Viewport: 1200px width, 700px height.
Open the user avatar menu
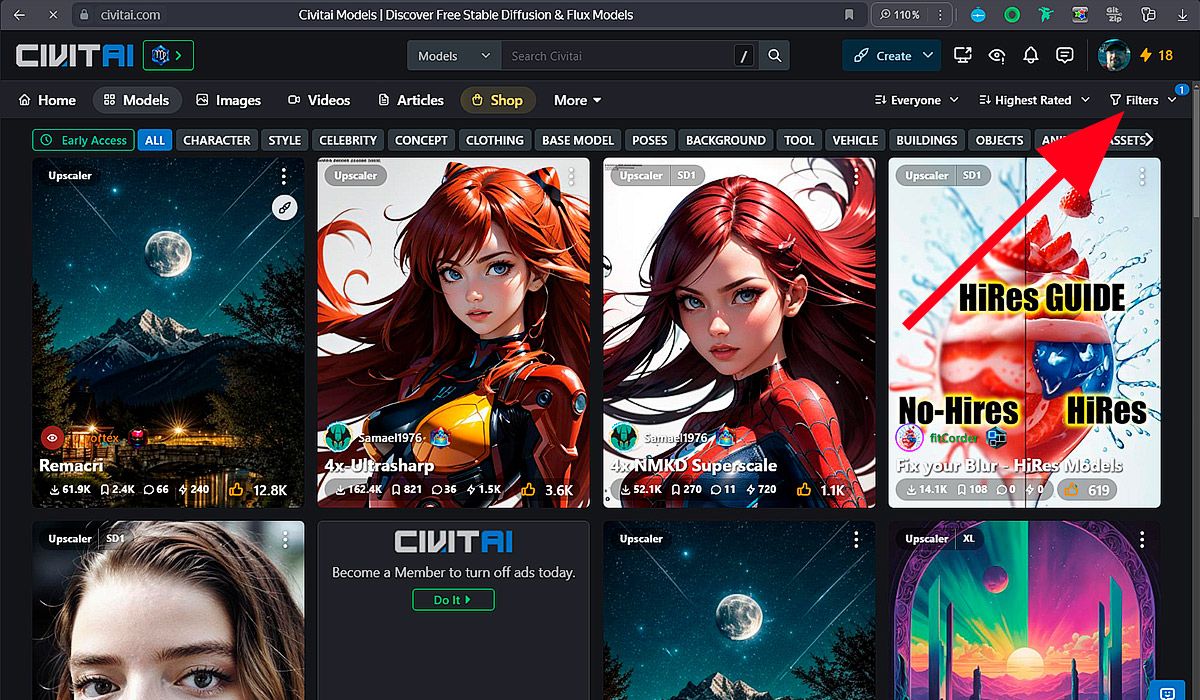point(1114,56)
